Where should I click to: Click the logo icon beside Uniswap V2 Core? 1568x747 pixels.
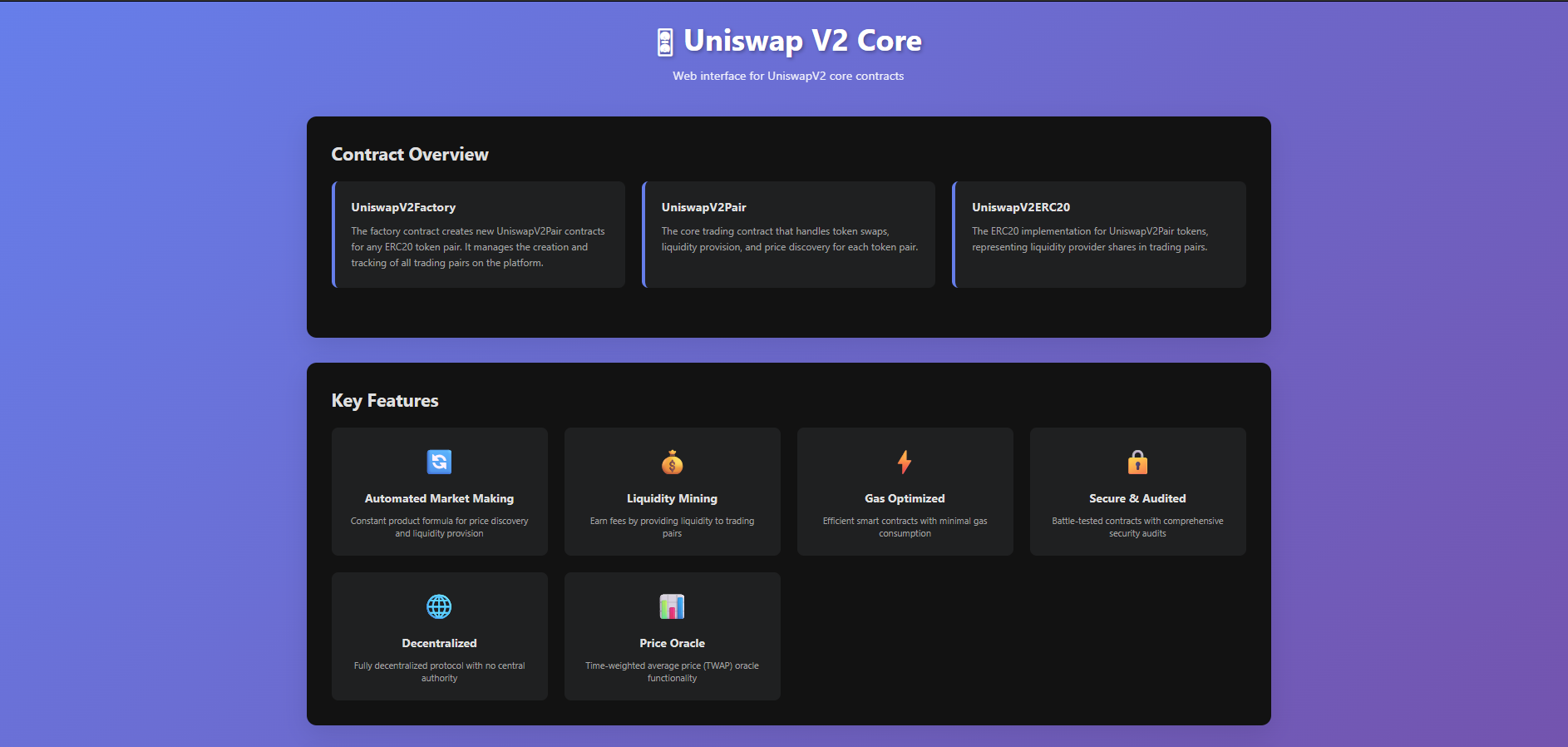pos(665,42)
